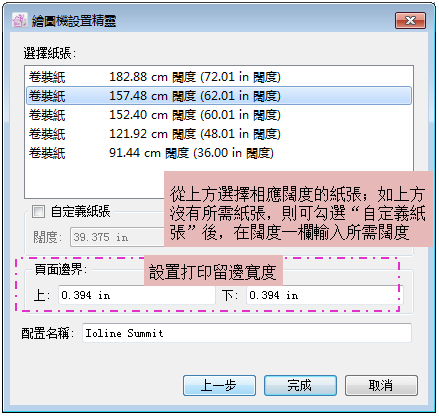The image size is (439, 416).
Task: Click the 頁面邊界 group label
Action: [61, 269]
